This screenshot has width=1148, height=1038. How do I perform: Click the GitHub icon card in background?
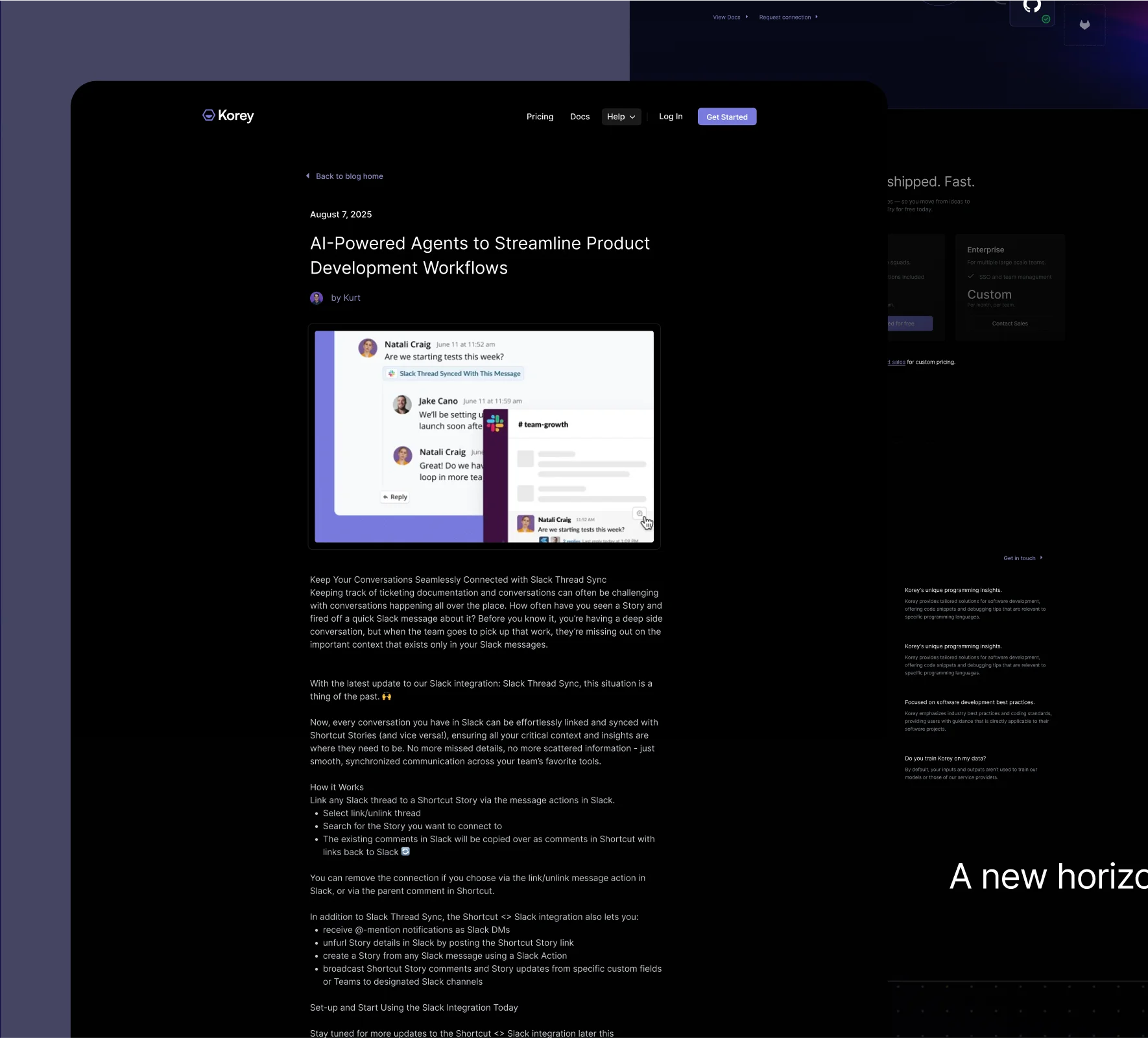pyautogui.click(x=1032, y=12)
